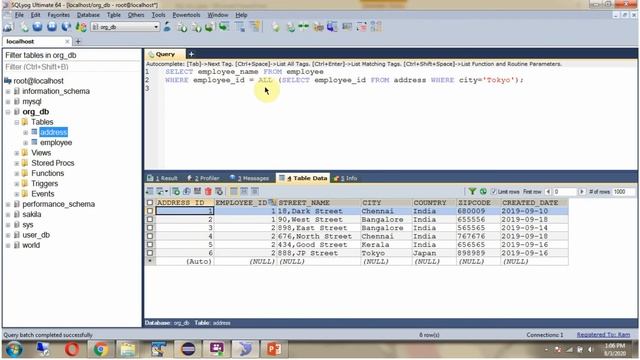This screenshot has height=360, width=640.
Task: Click the icon beside EMPLOYE_ID column header
Action: pyautogui.click(x=272, y=202)
